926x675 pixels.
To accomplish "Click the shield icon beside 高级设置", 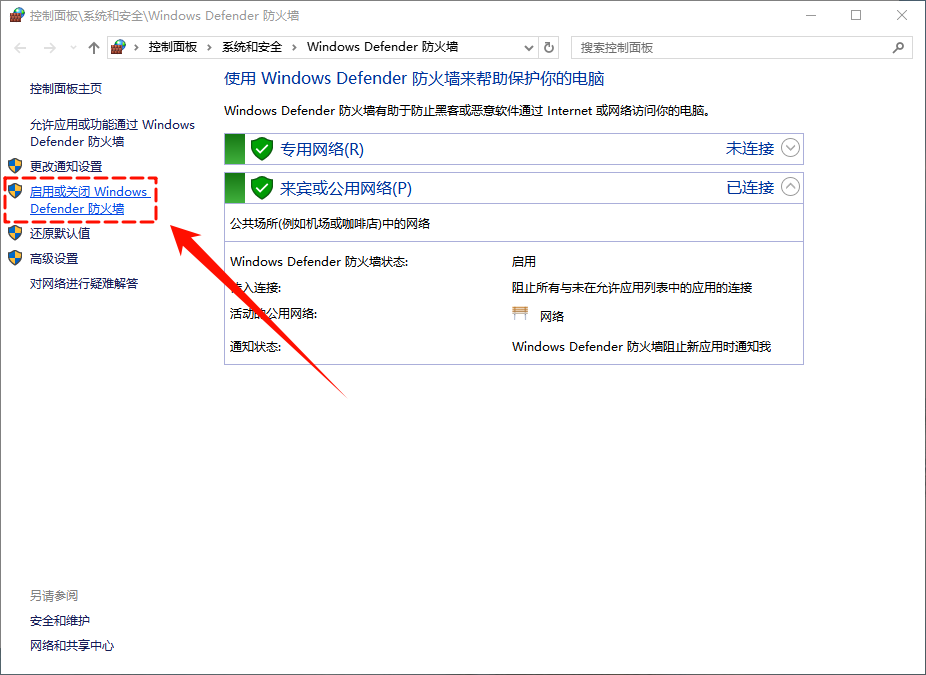I will (14, 257).
